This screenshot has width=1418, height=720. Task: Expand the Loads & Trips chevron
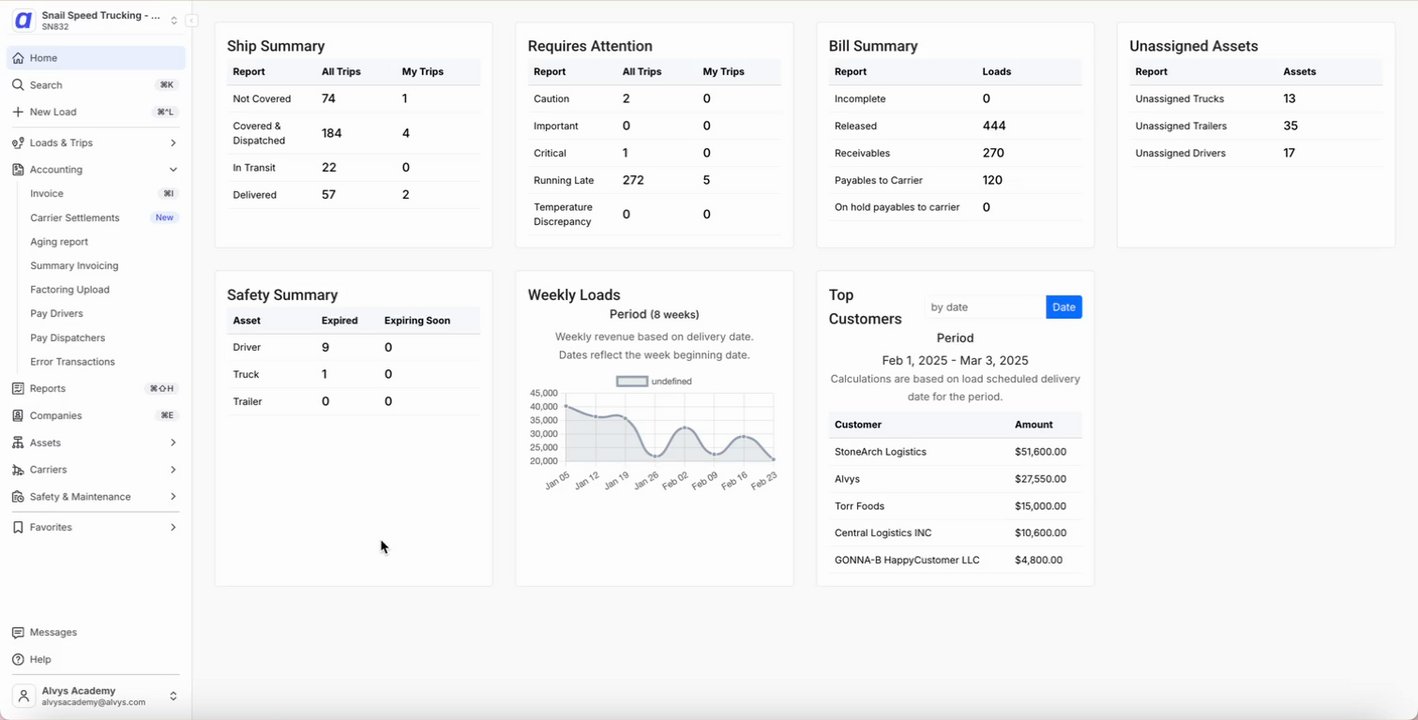[x=173, y=143]
